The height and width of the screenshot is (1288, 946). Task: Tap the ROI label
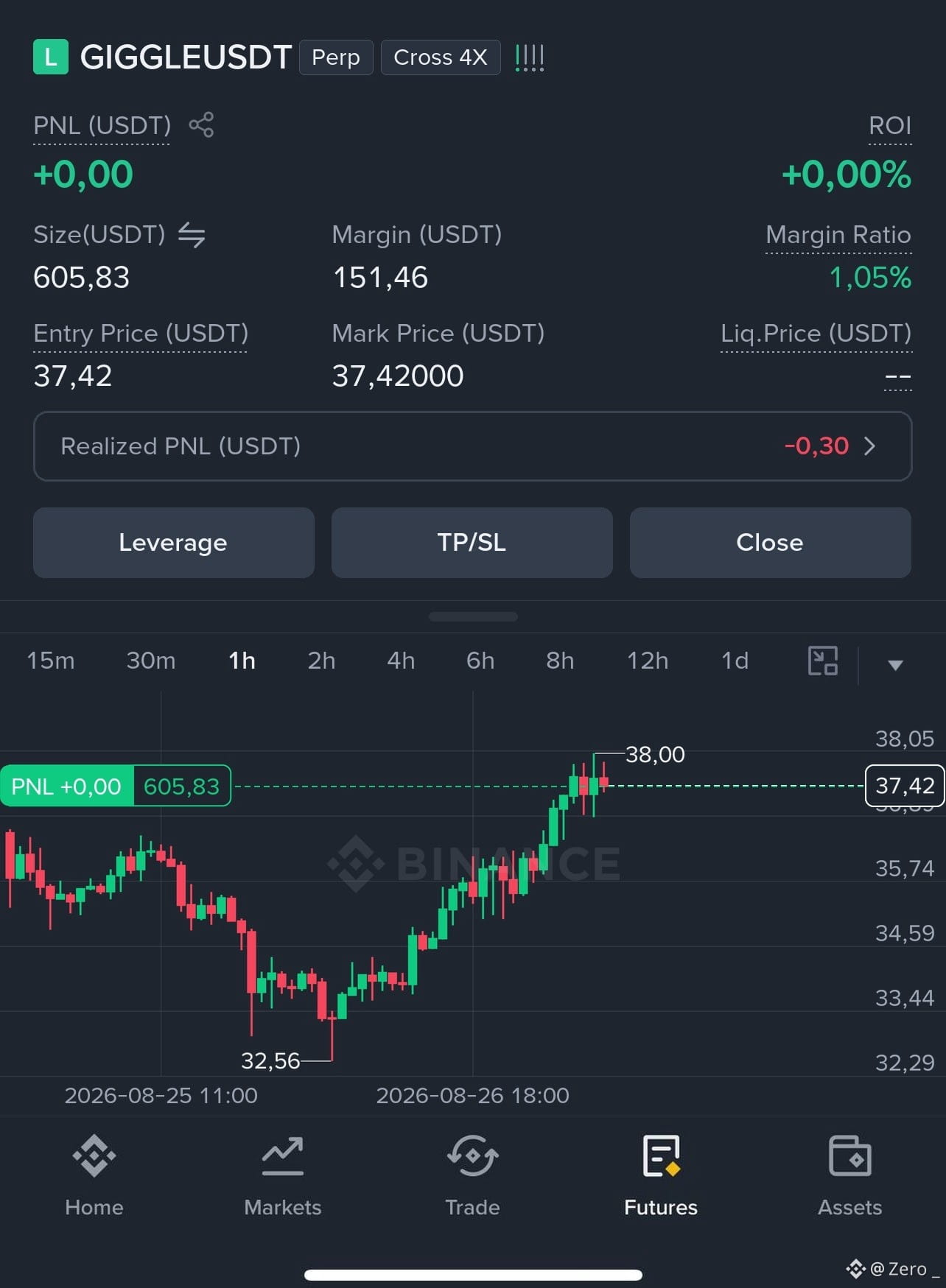[x=890, y=125]
